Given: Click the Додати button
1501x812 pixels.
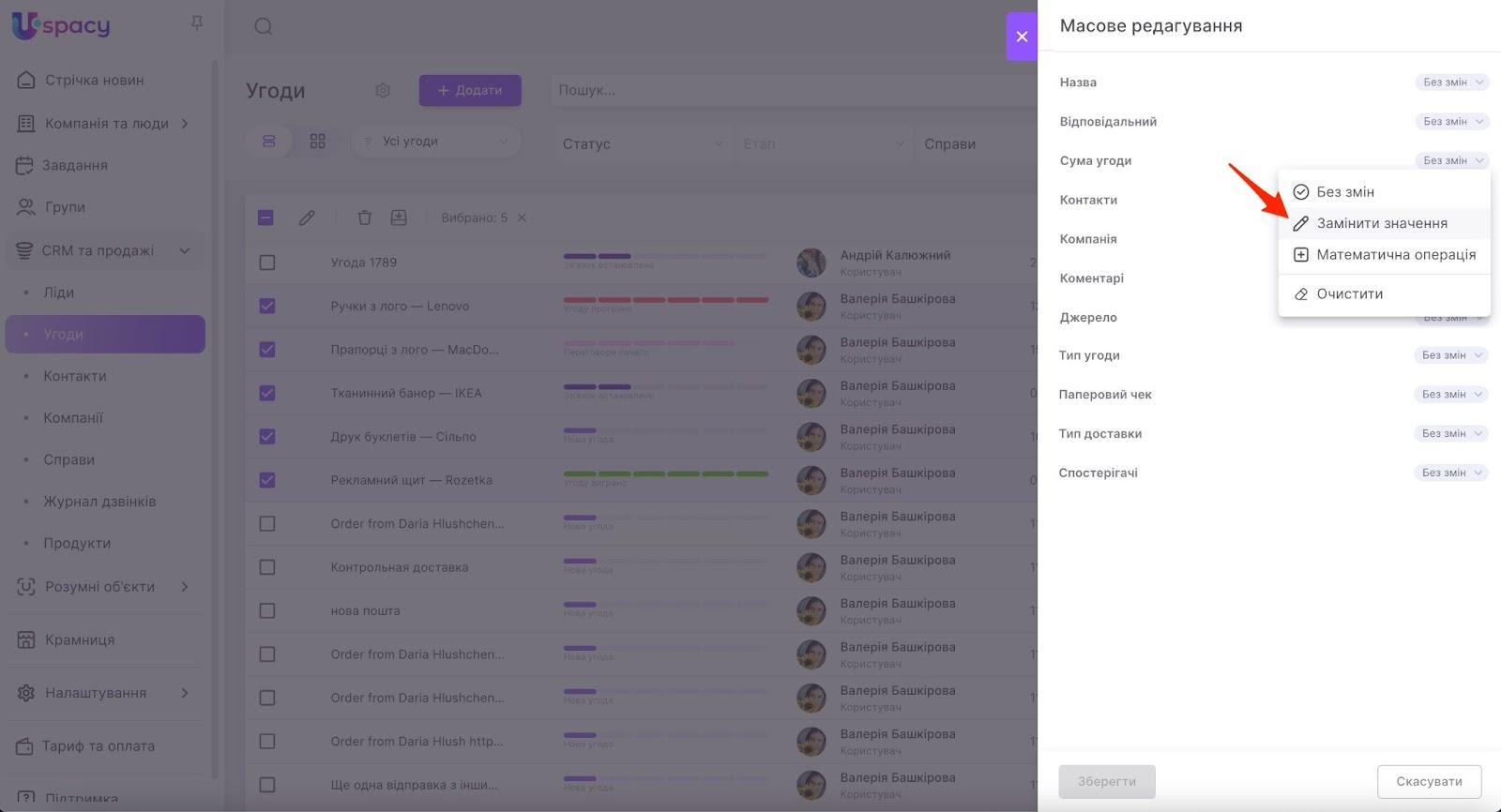Looking at the screenshot, I should click(x=470, y=91).
